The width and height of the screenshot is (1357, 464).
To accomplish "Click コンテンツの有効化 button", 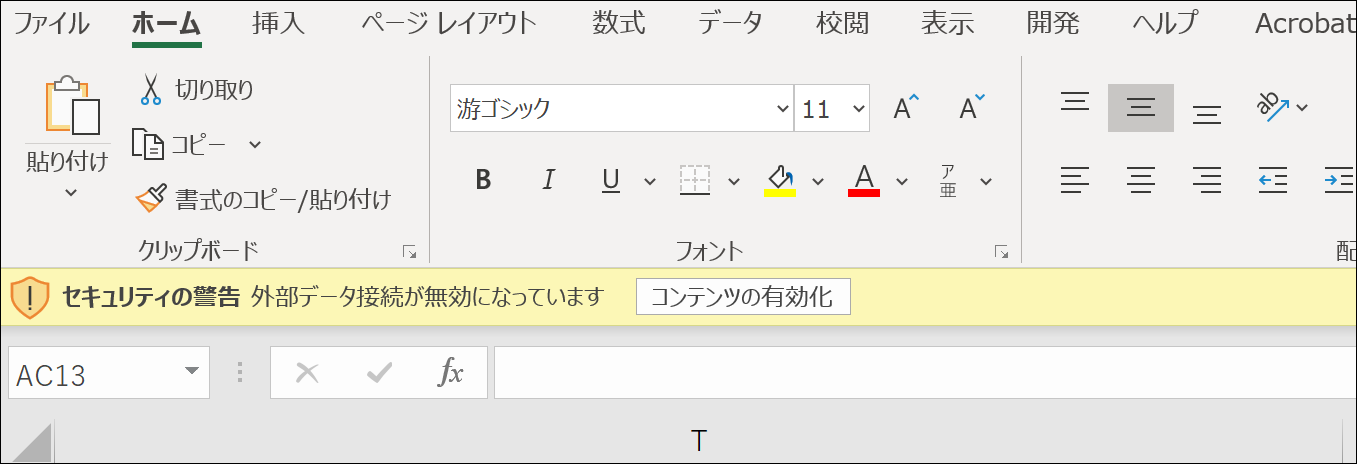I will (x=743, y=297).
